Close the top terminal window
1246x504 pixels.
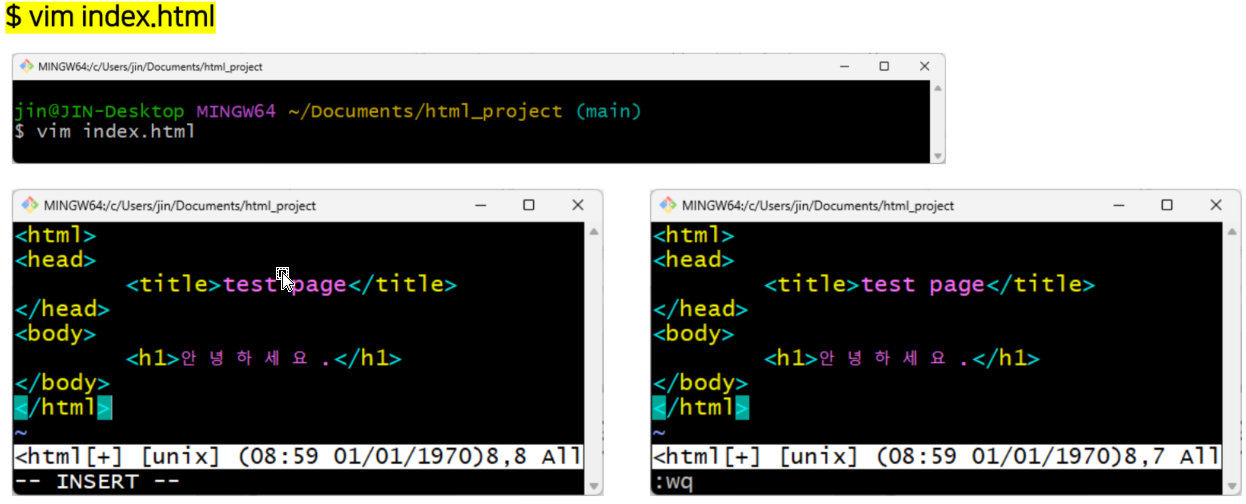[925, 66]
